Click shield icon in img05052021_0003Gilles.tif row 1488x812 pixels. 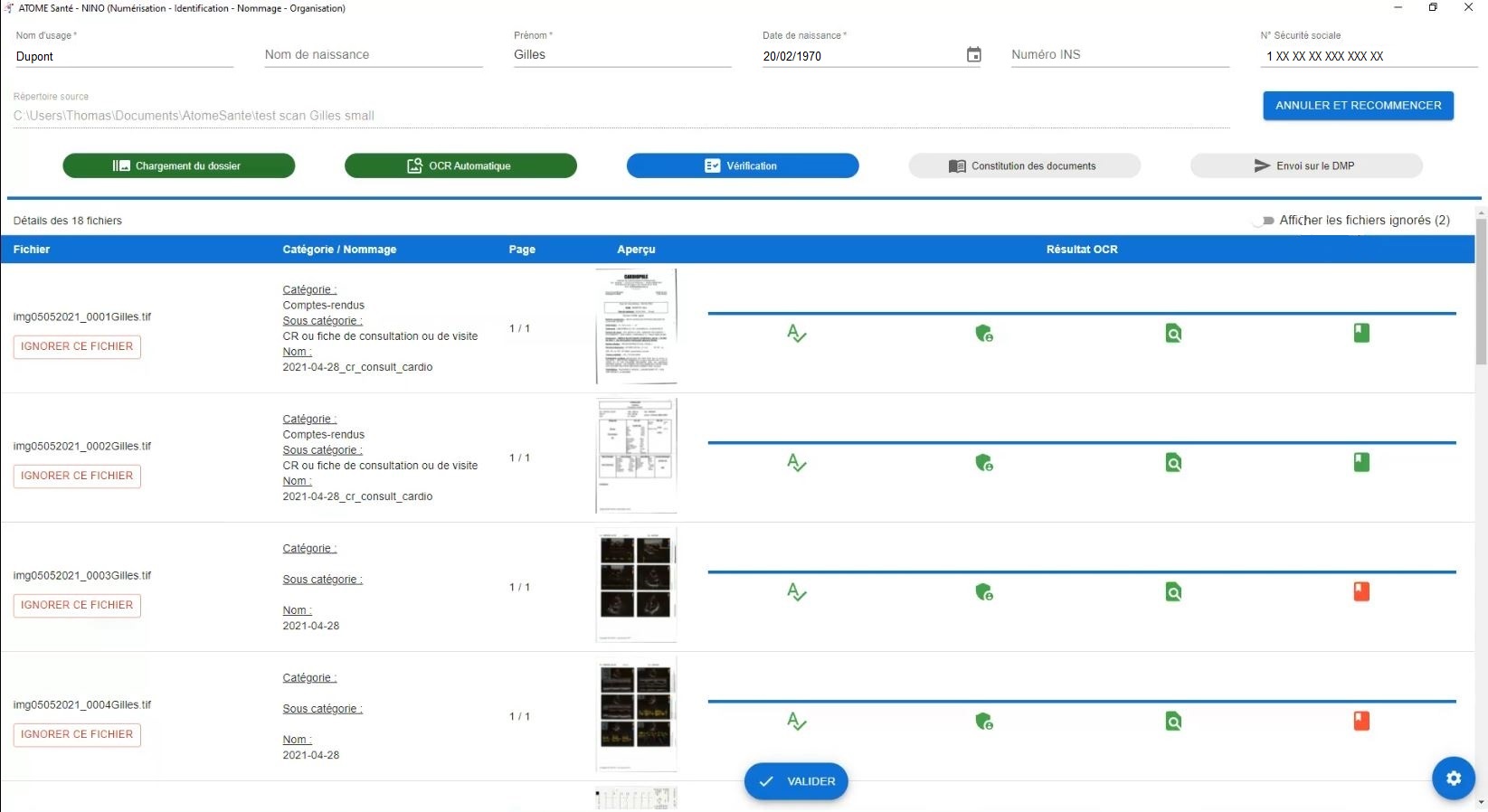pyautogui.click(x=984, y=592)
